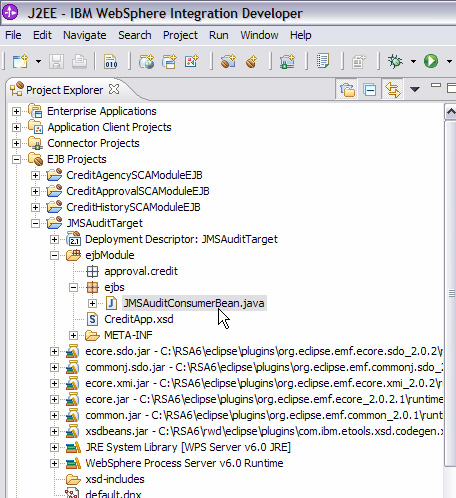Click the New Web Project globe icon

click(x=147, y=61)
